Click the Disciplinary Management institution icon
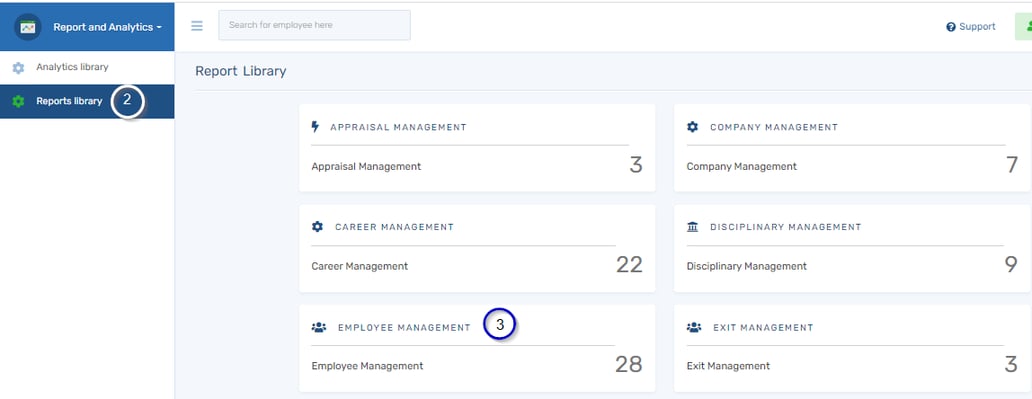This screenshot has width=1032, height=399. point(692,226)
